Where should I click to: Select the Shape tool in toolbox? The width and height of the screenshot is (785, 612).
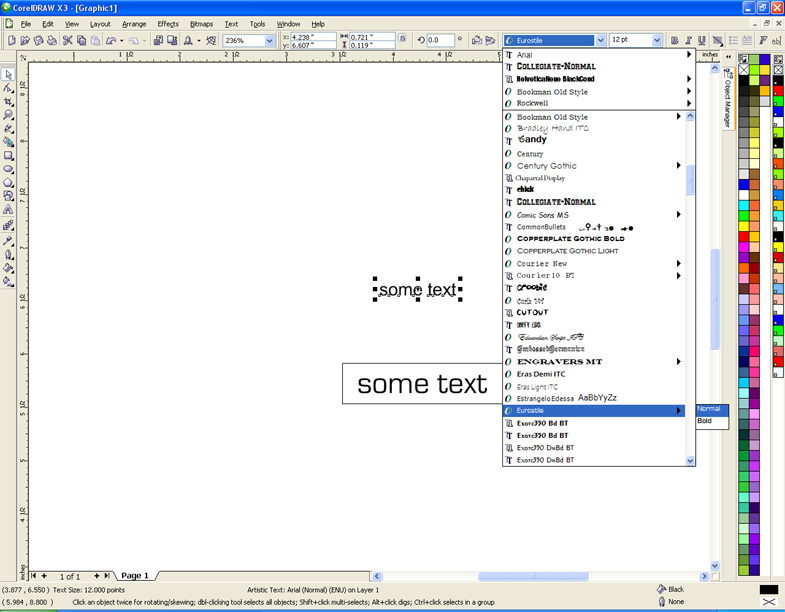click(x=8, y=88)
